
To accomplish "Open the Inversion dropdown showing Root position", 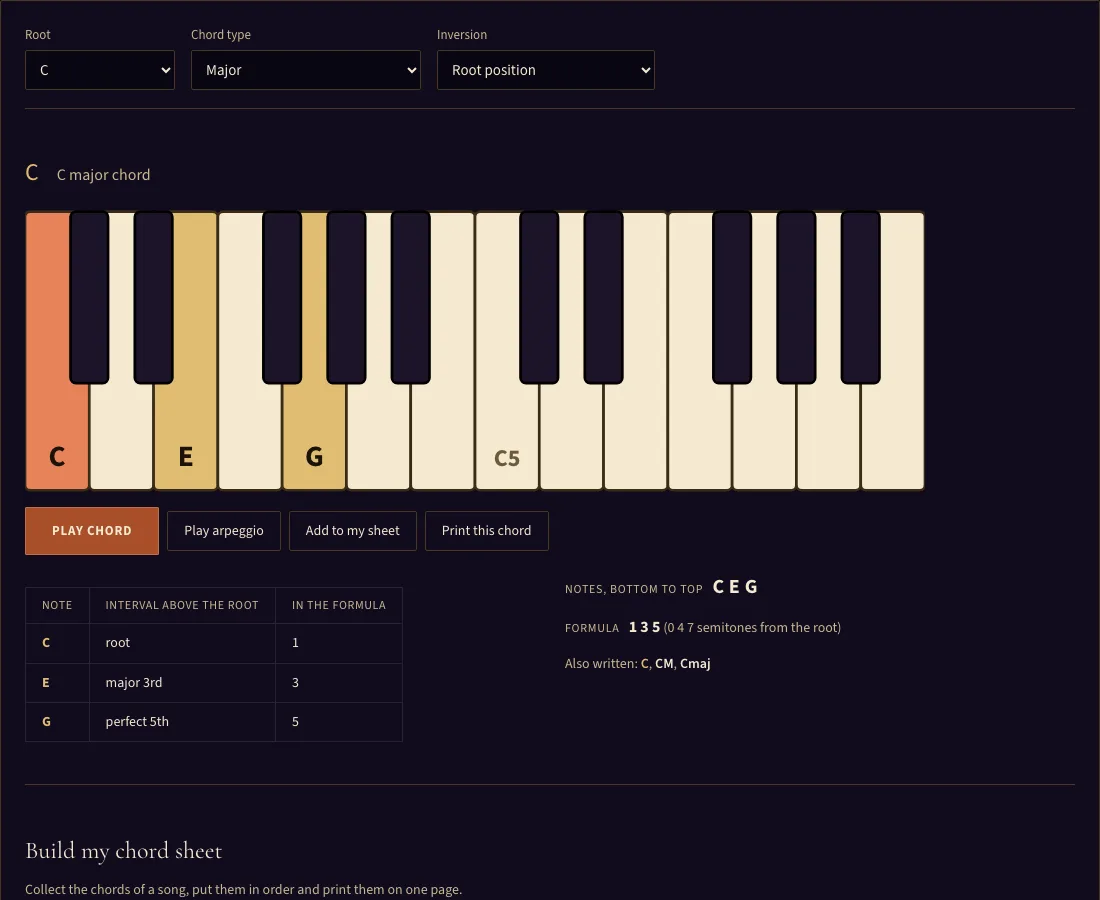I will (x=546, y=70).
